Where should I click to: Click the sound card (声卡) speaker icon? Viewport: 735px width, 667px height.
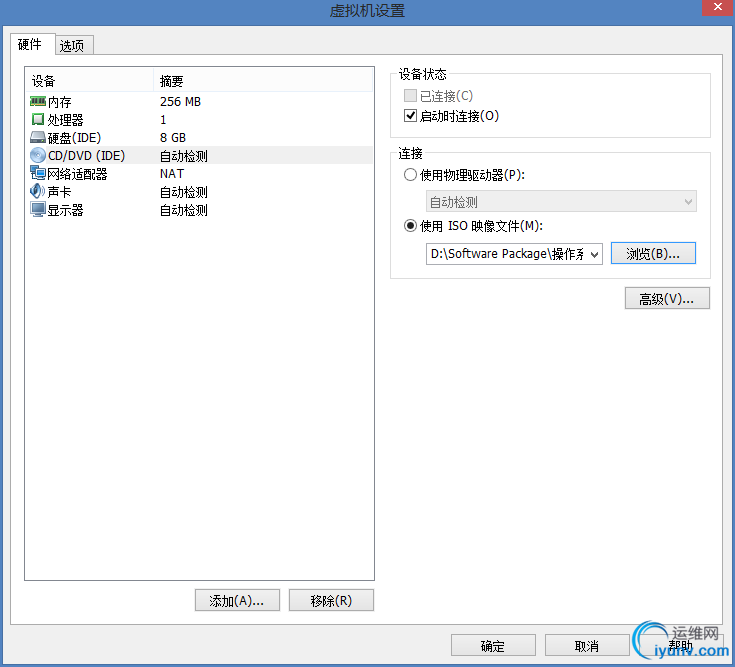[x=38, y=191]
